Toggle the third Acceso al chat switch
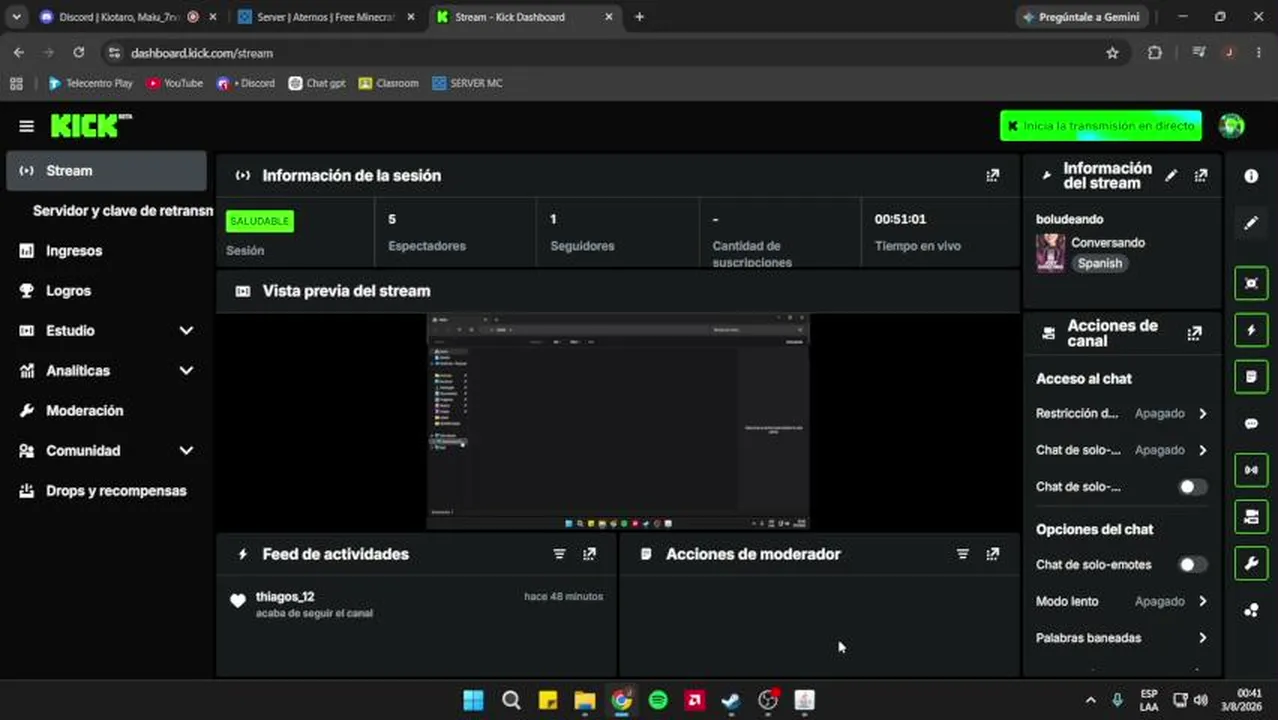Viewport: 1278px width, 720px height. point(1192,487)
